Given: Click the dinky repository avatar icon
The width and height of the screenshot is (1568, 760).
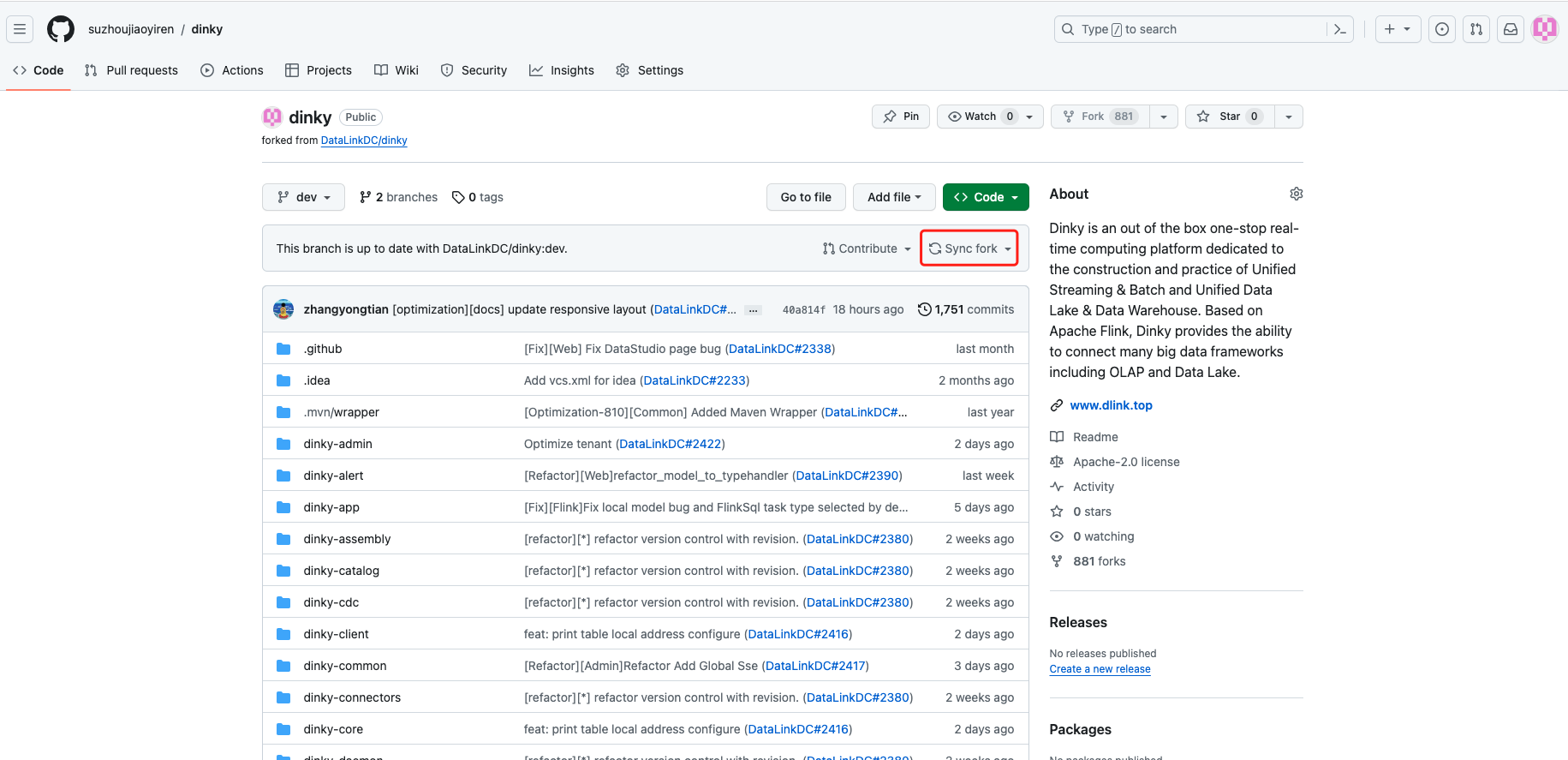Looking at the screenshot, I should point(272,117).
